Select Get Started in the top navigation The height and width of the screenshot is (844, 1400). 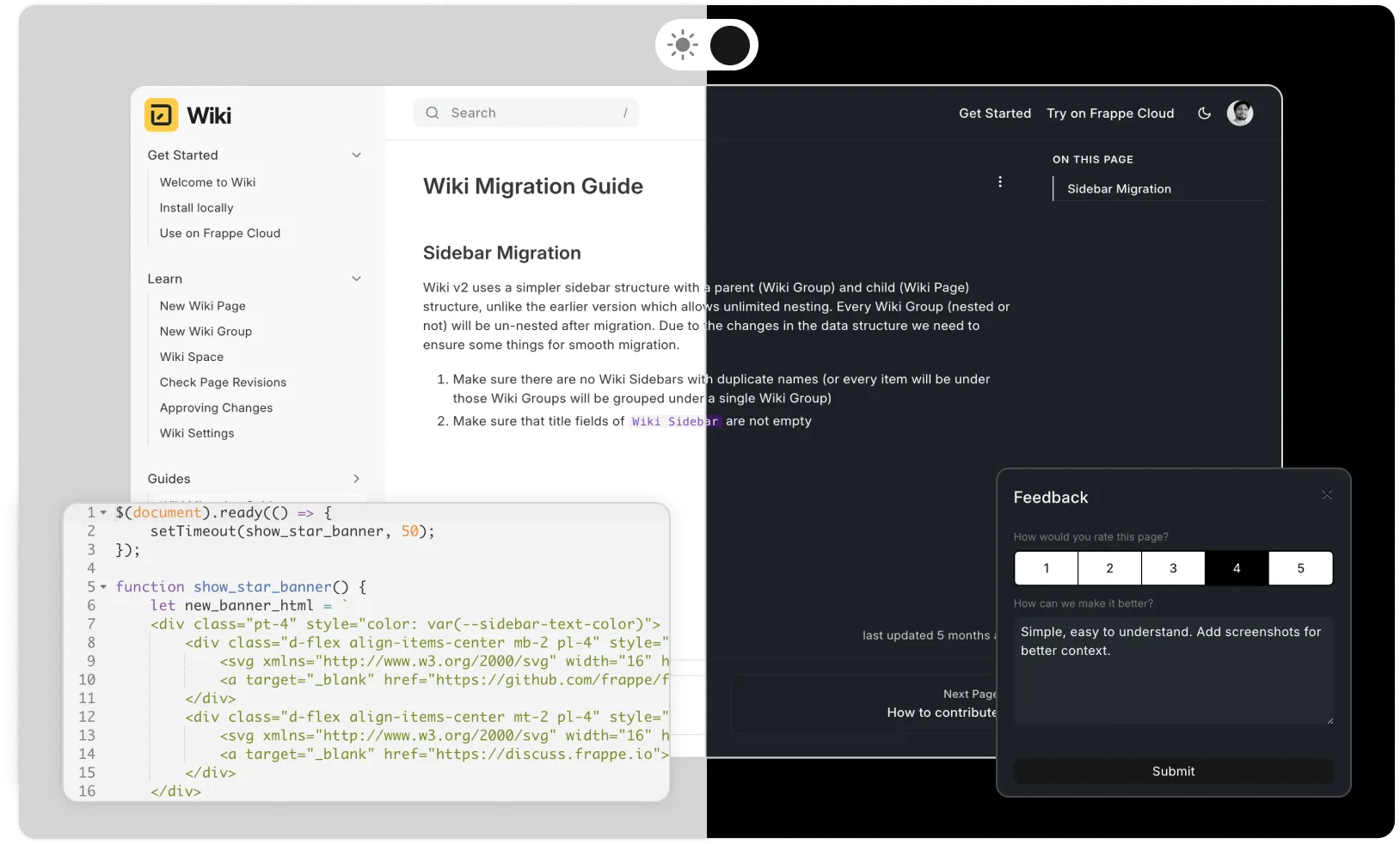(994, 113)
